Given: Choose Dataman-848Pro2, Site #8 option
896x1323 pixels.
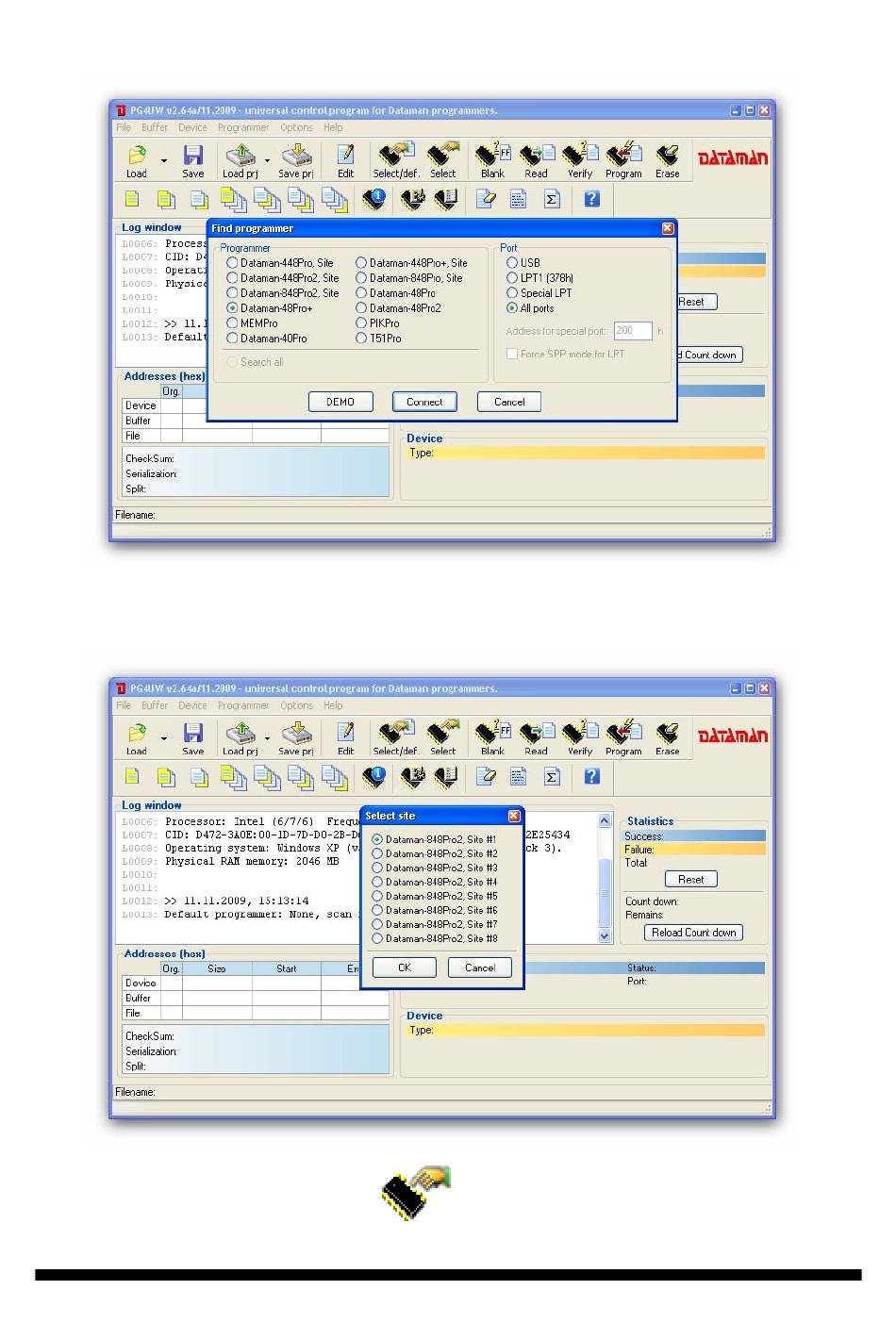Looking at the screenshot, I should click(x=377, y=938).
